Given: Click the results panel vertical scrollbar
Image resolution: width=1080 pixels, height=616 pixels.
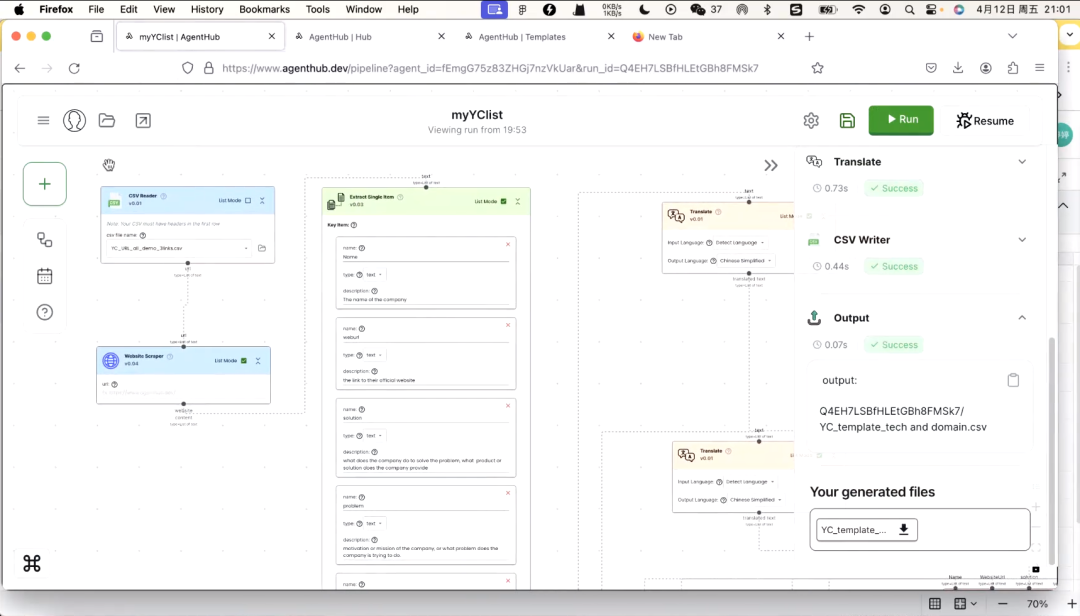Looking at the screenshot, I should pos(1051,451).
